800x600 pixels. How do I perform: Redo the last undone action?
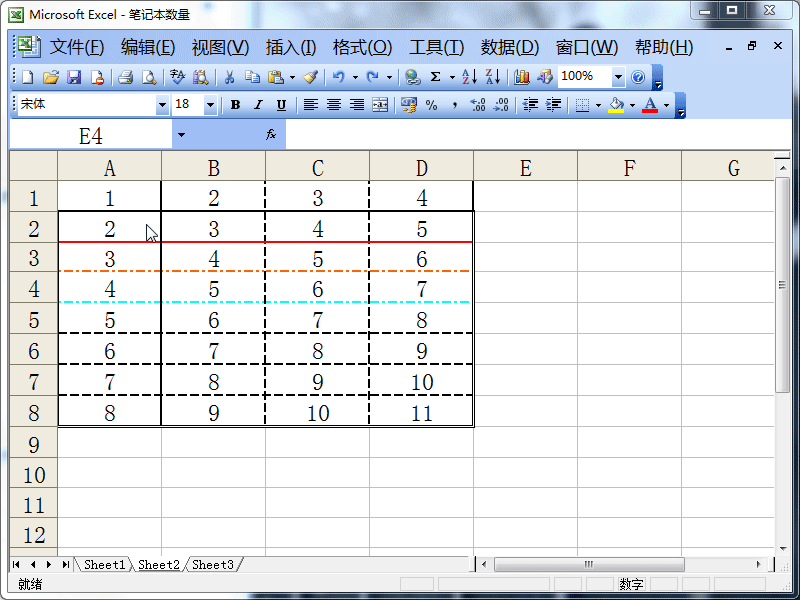[373, 77]
